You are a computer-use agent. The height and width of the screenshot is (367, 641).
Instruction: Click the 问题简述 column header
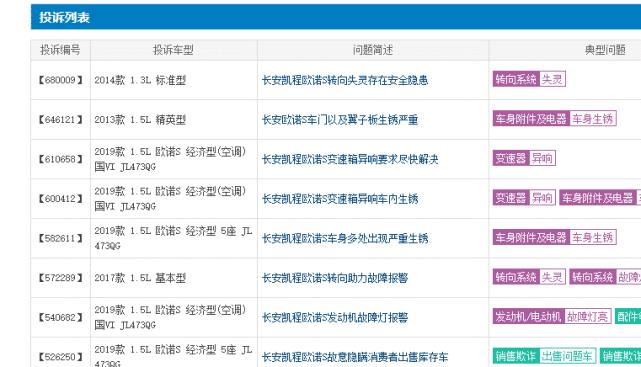coord(373,50)
